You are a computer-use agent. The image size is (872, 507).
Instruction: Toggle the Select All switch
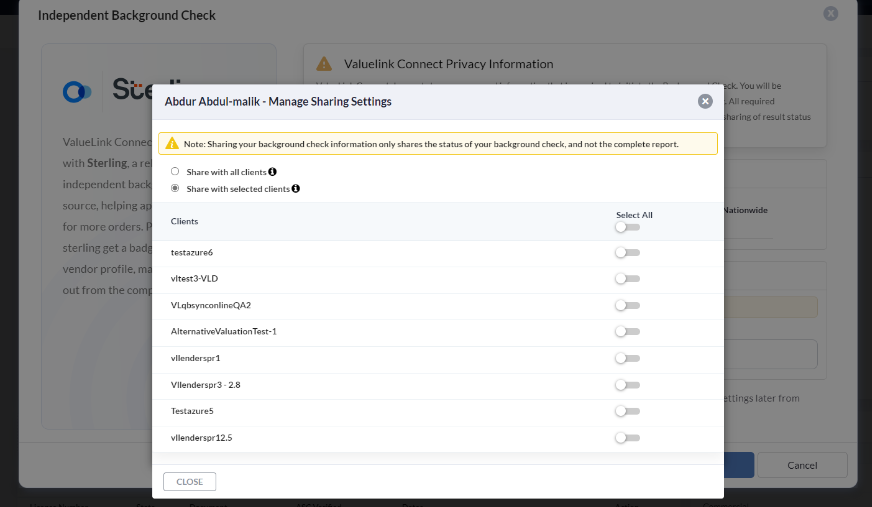click(x=627, y=227)
